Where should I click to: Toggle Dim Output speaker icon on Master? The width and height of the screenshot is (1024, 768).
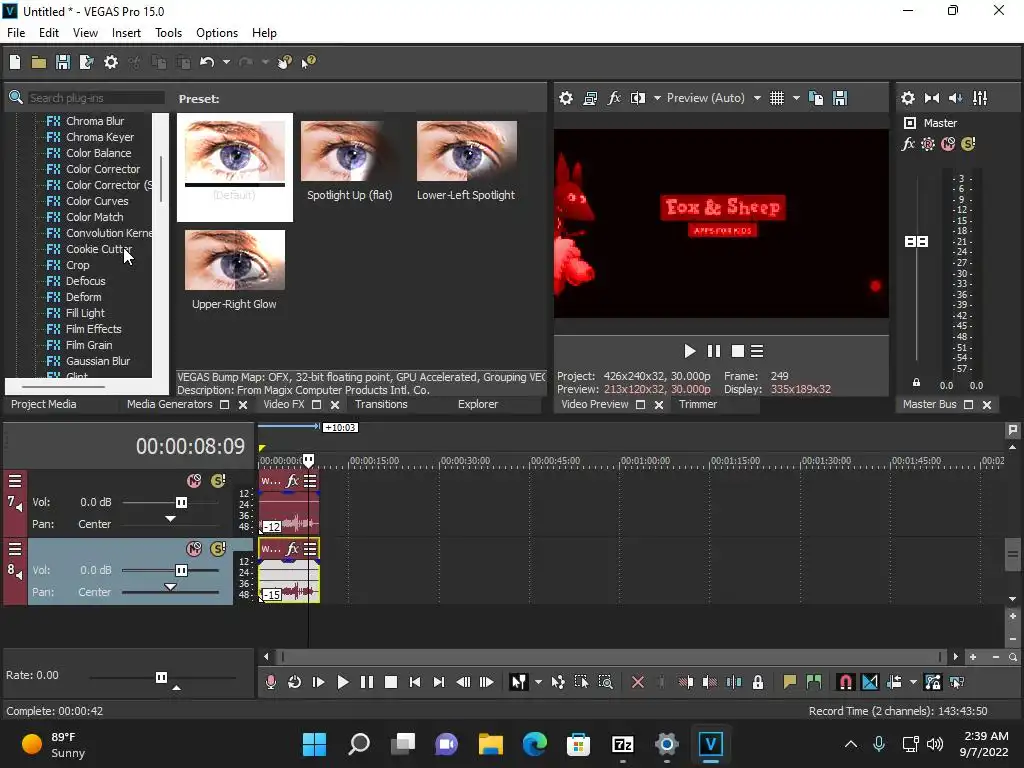[955, 98]
